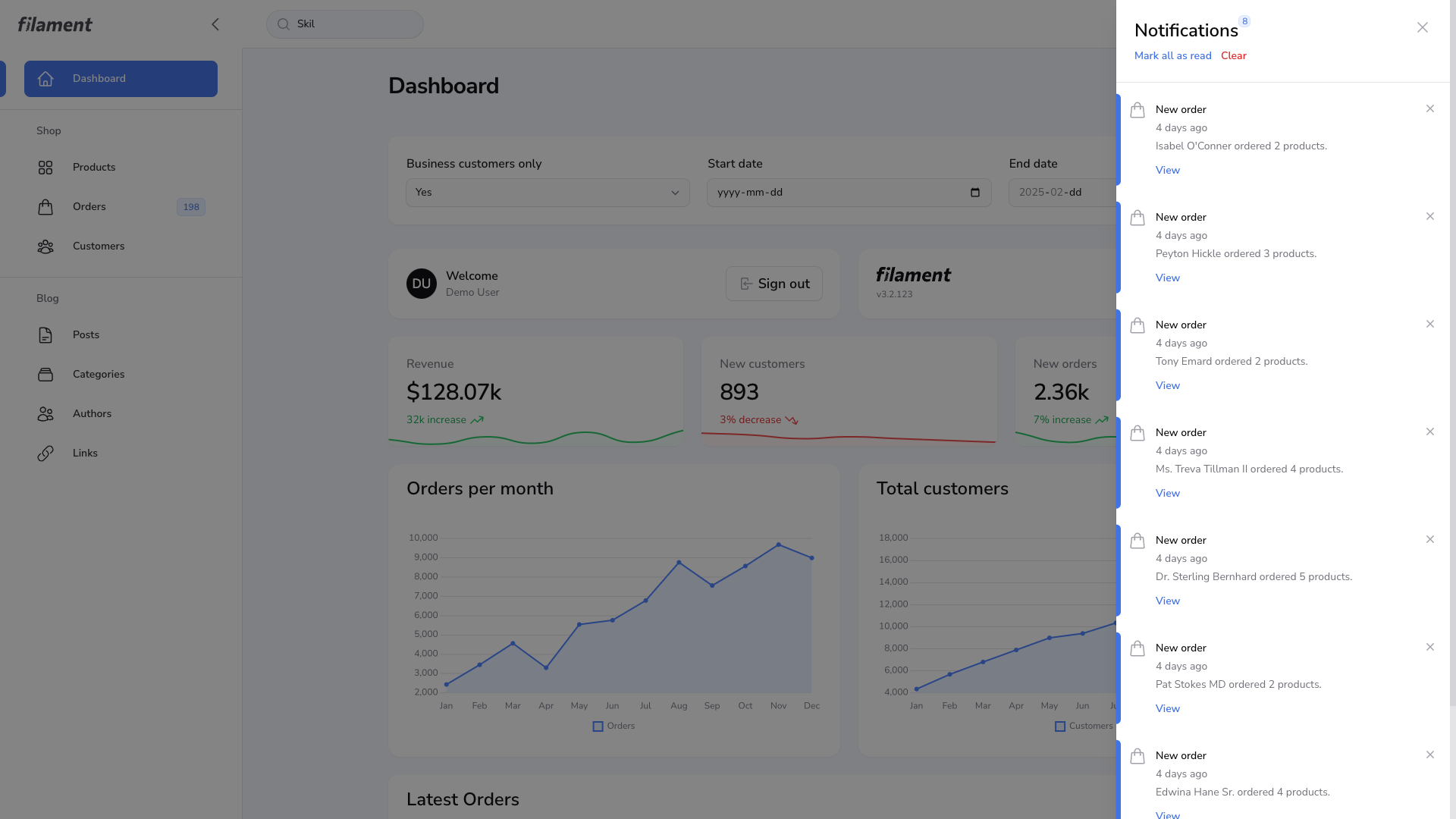1456x819 pixels.
Task: Click the Categories stack icon
Action: pyautogui.click(x=45, y=375)
